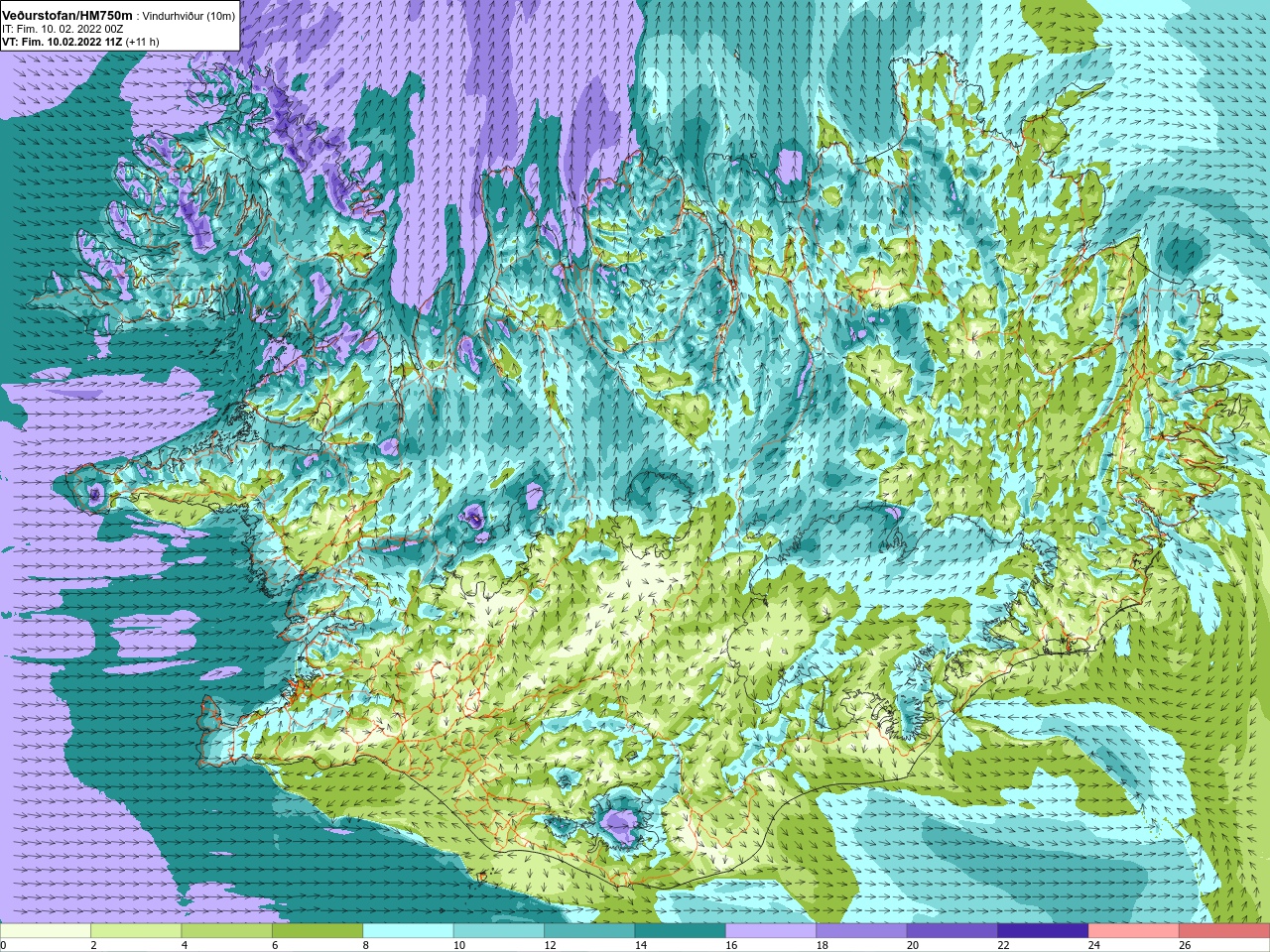Select the medium teal 12–14 legend swatch
Viewport: 1270px width, 952px height.
[x=589, y=931]
